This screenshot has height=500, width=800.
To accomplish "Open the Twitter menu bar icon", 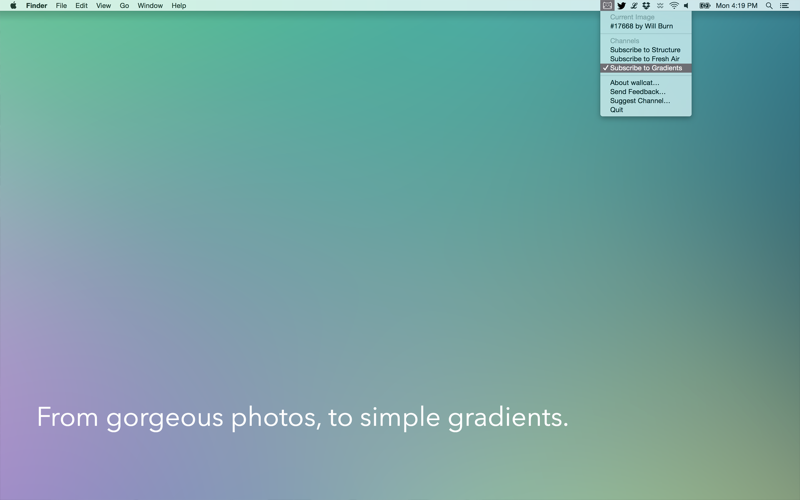I will pos(621,6).
